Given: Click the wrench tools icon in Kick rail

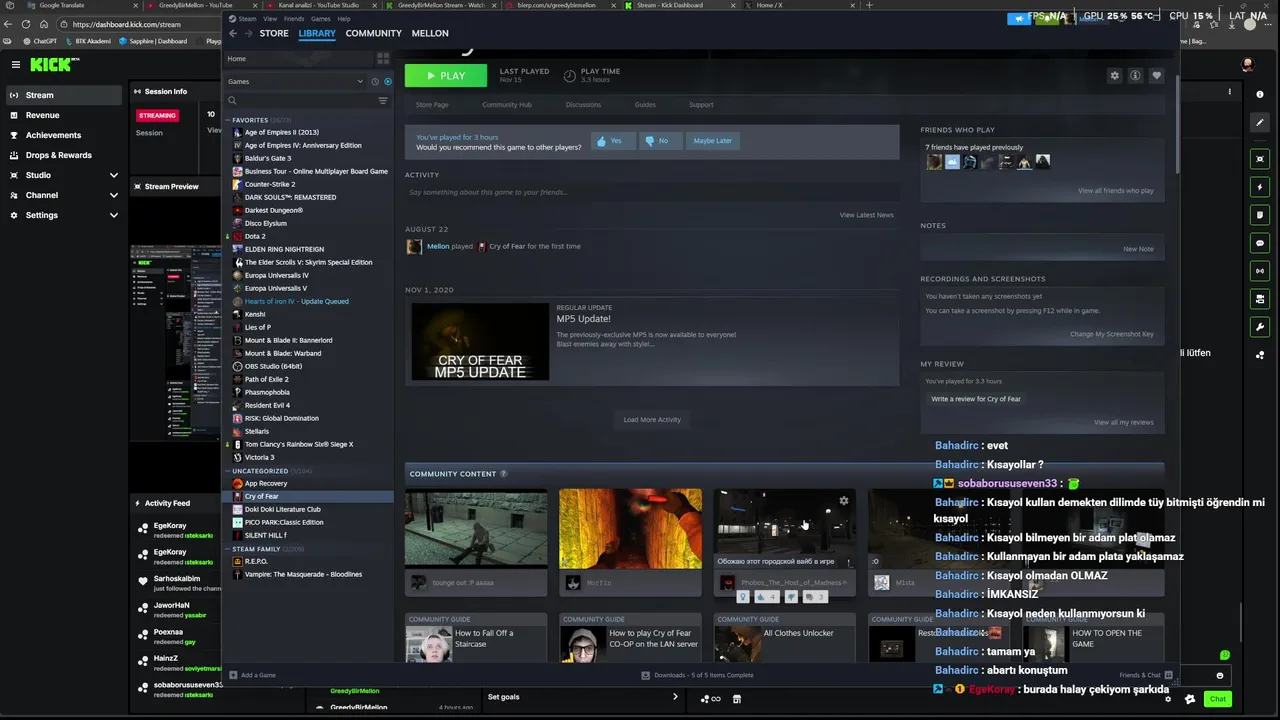Looking at the screenshot, I should tap(1260, 327).
